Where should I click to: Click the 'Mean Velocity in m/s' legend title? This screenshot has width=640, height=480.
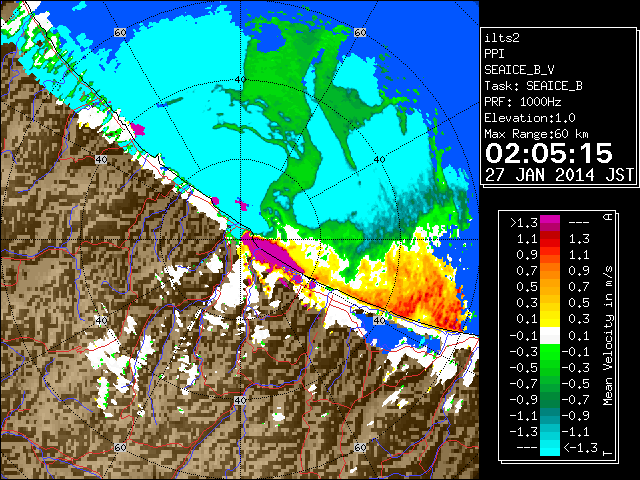click(608, 336)
